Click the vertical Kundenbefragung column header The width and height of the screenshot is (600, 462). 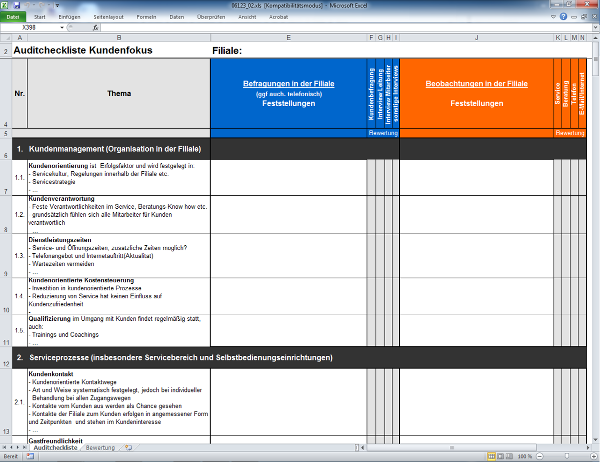[371, 94]
